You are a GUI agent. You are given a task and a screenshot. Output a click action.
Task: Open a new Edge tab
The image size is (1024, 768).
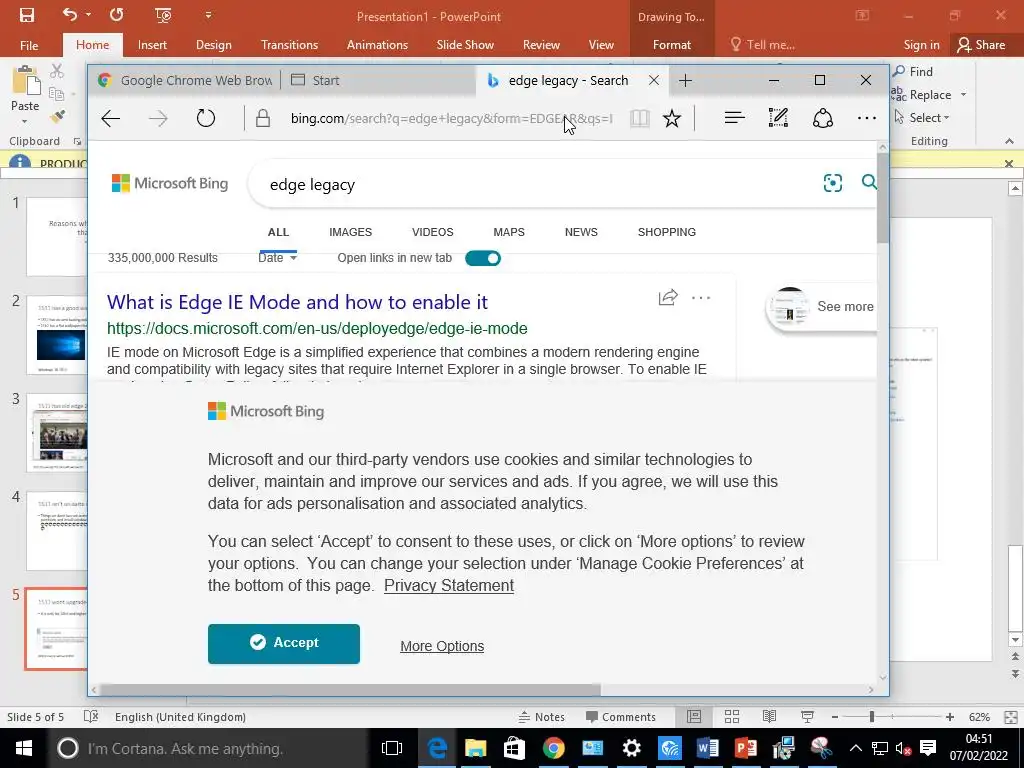(685, 80)
